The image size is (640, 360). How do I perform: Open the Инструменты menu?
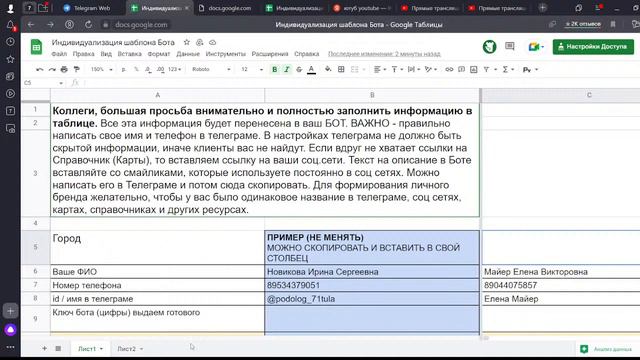click(226, 54)
